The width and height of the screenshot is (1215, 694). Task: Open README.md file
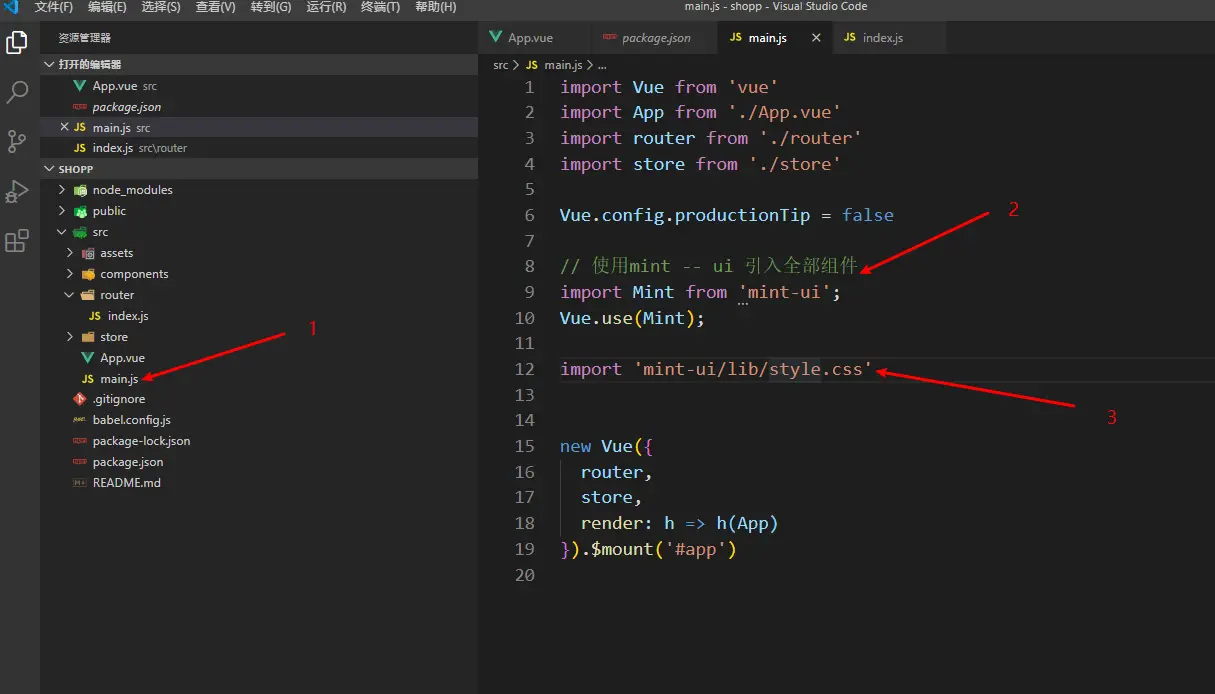tap(259, 483)
